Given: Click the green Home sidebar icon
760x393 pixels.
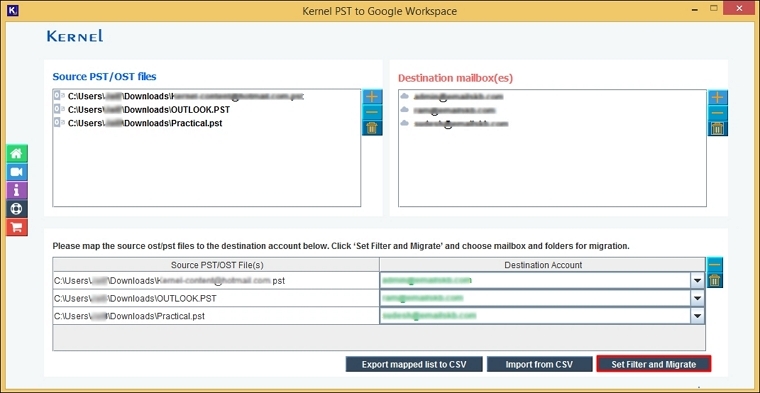Looking at the screenshot, I should [x=16, y=154].
